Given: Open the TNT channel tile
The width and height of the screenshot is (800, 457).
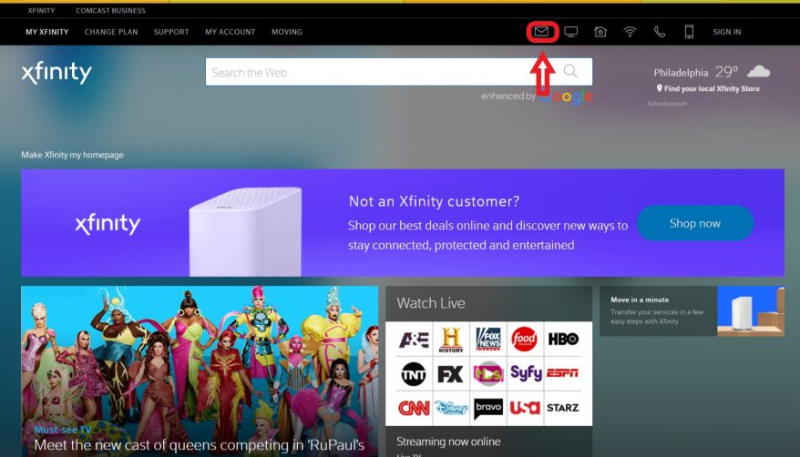Looking at the screenshot, I should tap(413, 374).
